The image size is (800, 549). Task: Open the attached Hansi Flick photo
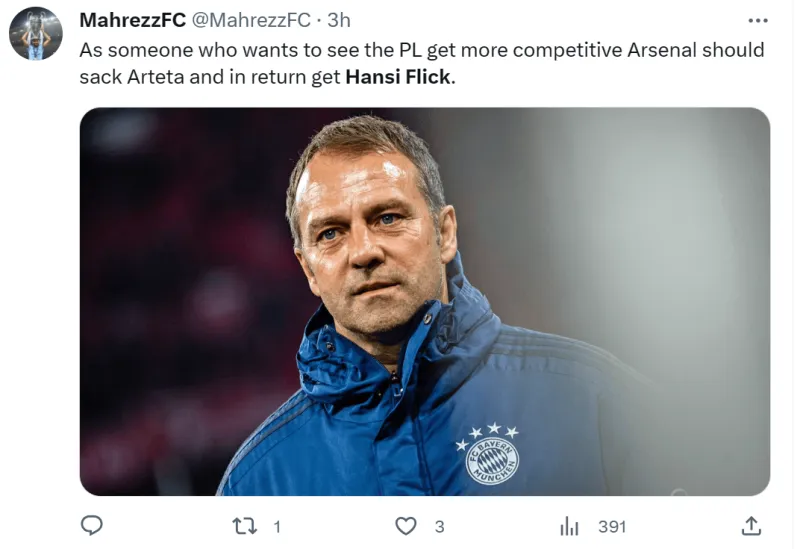pos(424,301)
